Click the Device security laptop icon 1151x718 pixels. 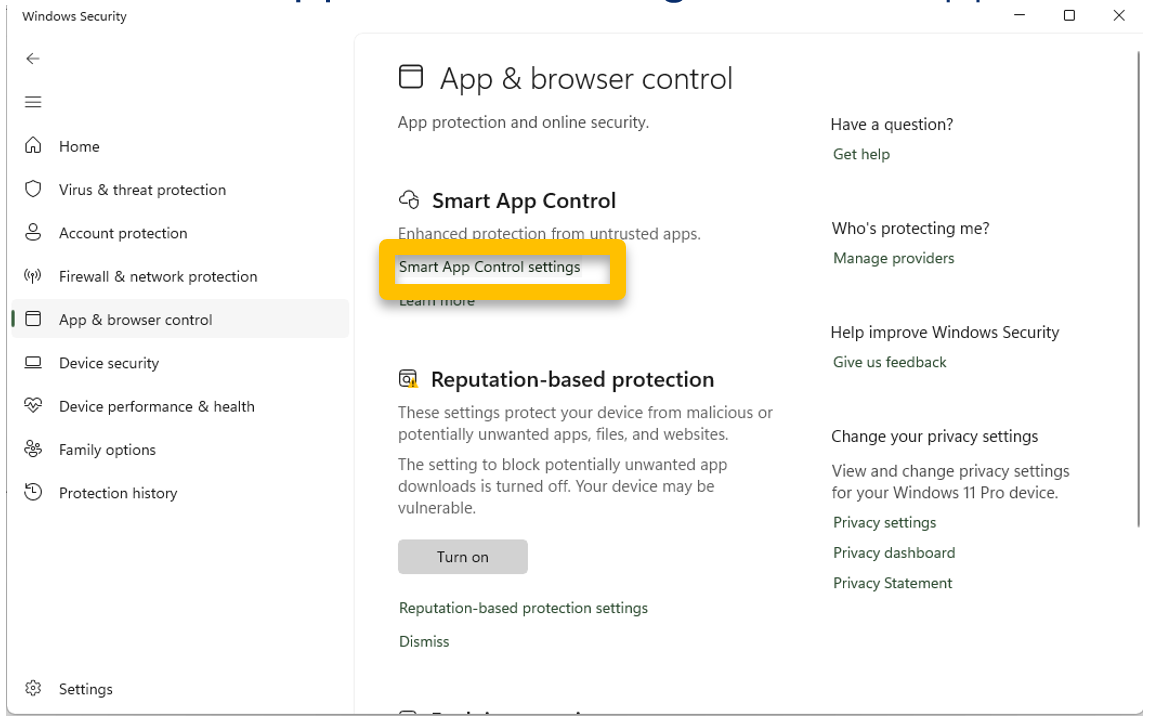click(x=33, y=363)
